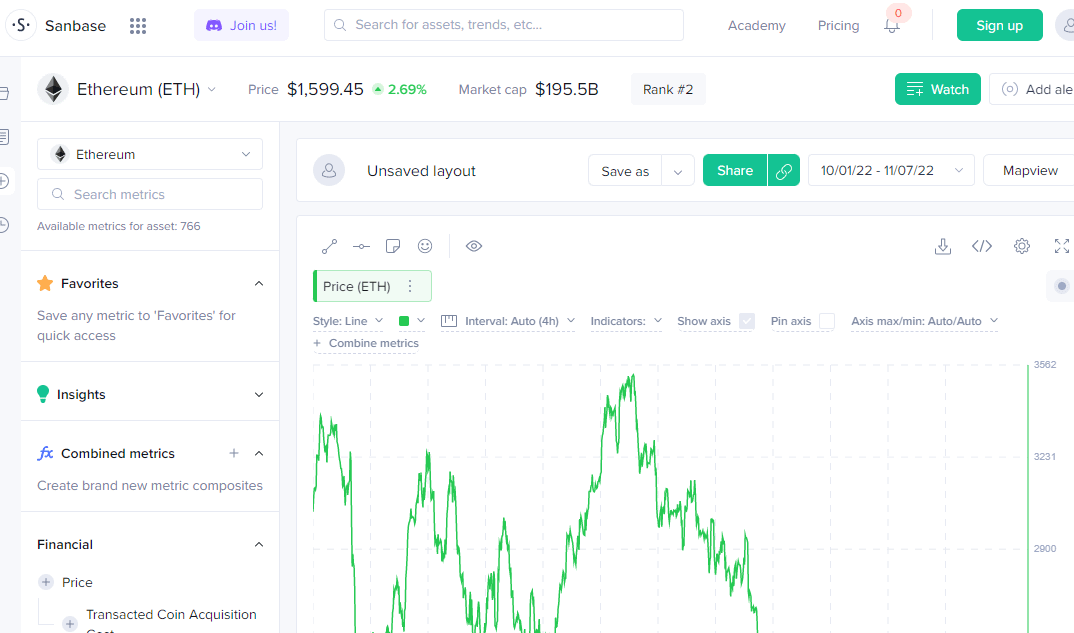The width and height of the screenshot is (1074, 633).
Task: Enable the Pin axis checkbox
Action: tap(827, 321)
